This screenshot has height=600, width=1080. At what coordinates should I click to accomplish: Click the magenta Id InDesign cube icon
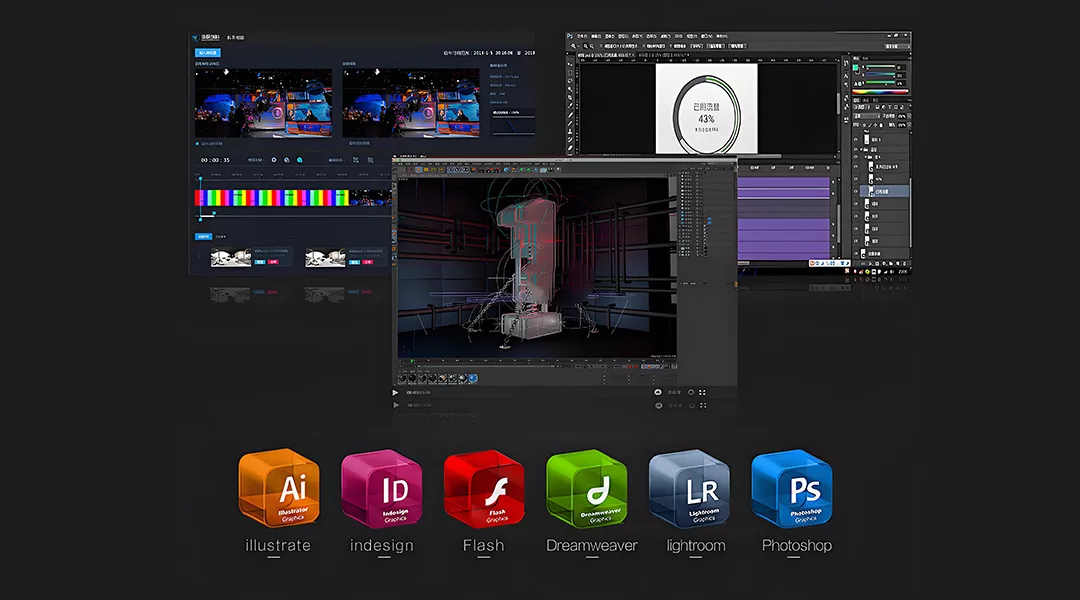(x=382, y=488)
